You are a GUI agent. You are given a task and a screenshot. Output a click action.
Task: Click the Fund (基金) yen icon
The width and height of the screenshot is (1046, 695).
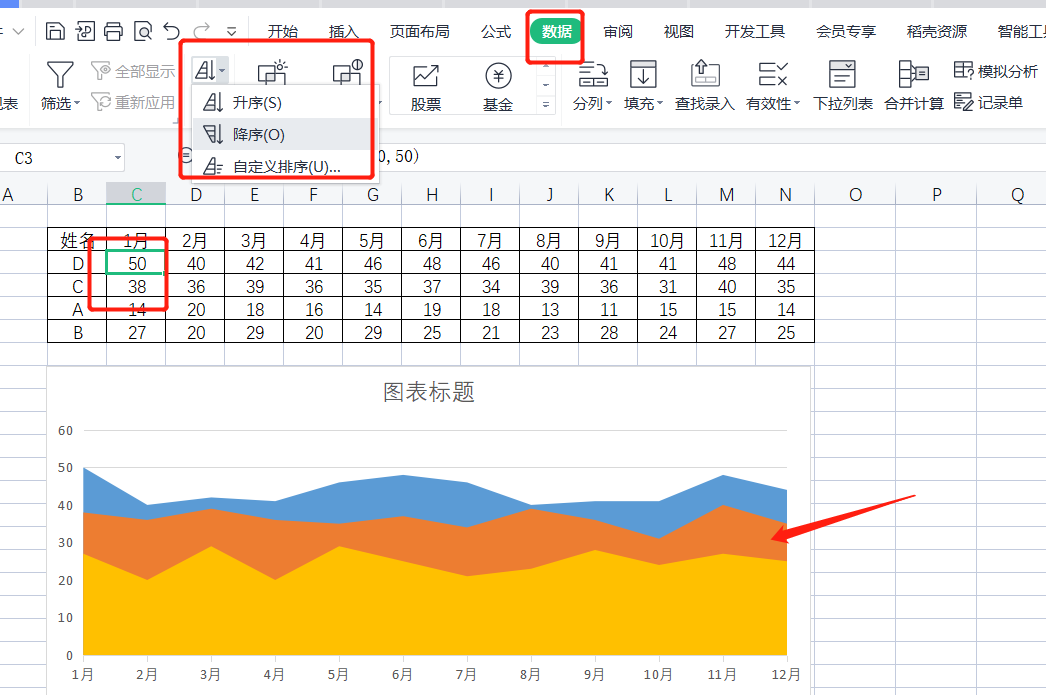(497, 76)
